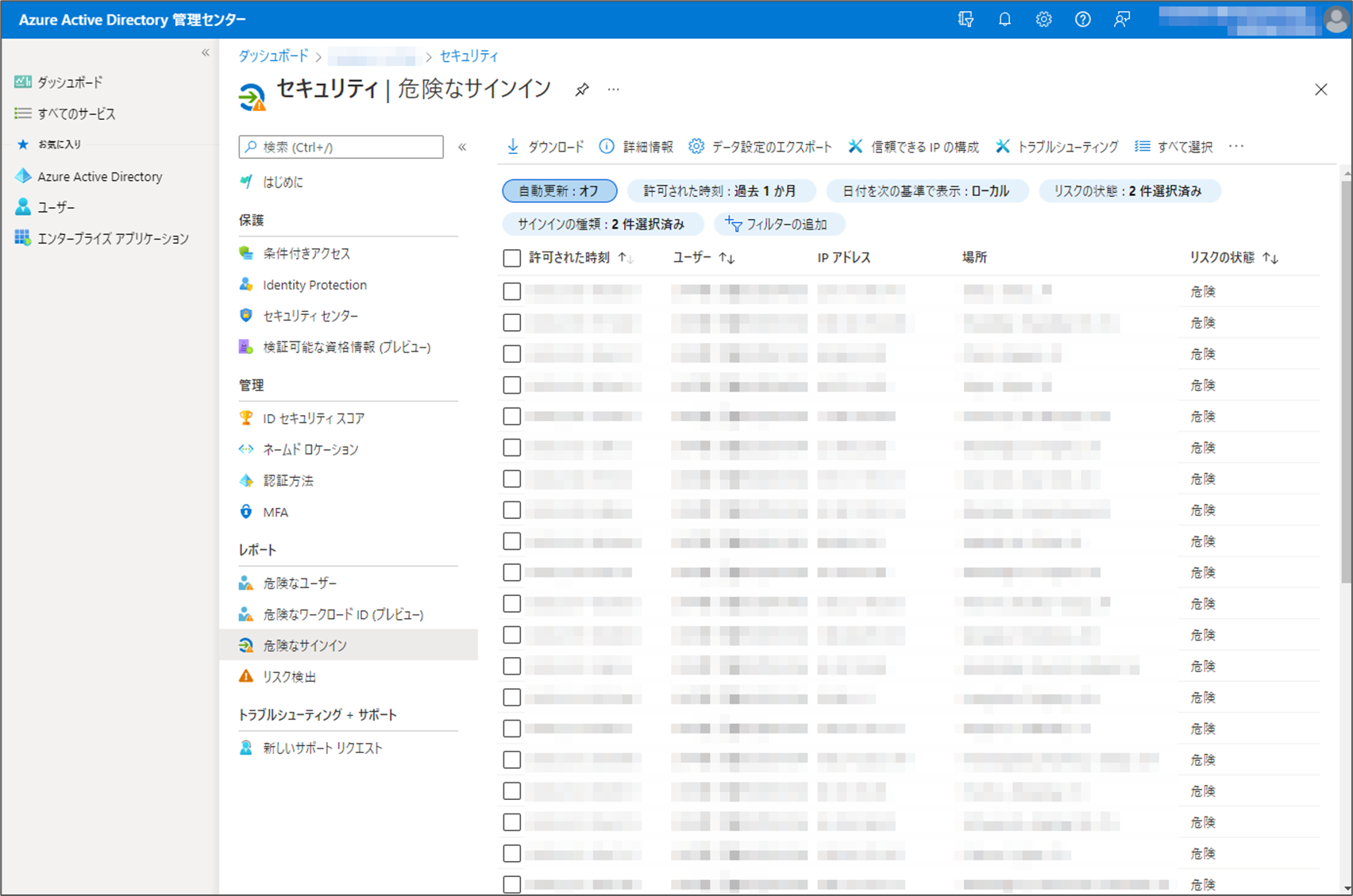Click inside the 検索 (Ctrl+/) search field
Screen dimensions: 1353x896
(x=340, y=147)
